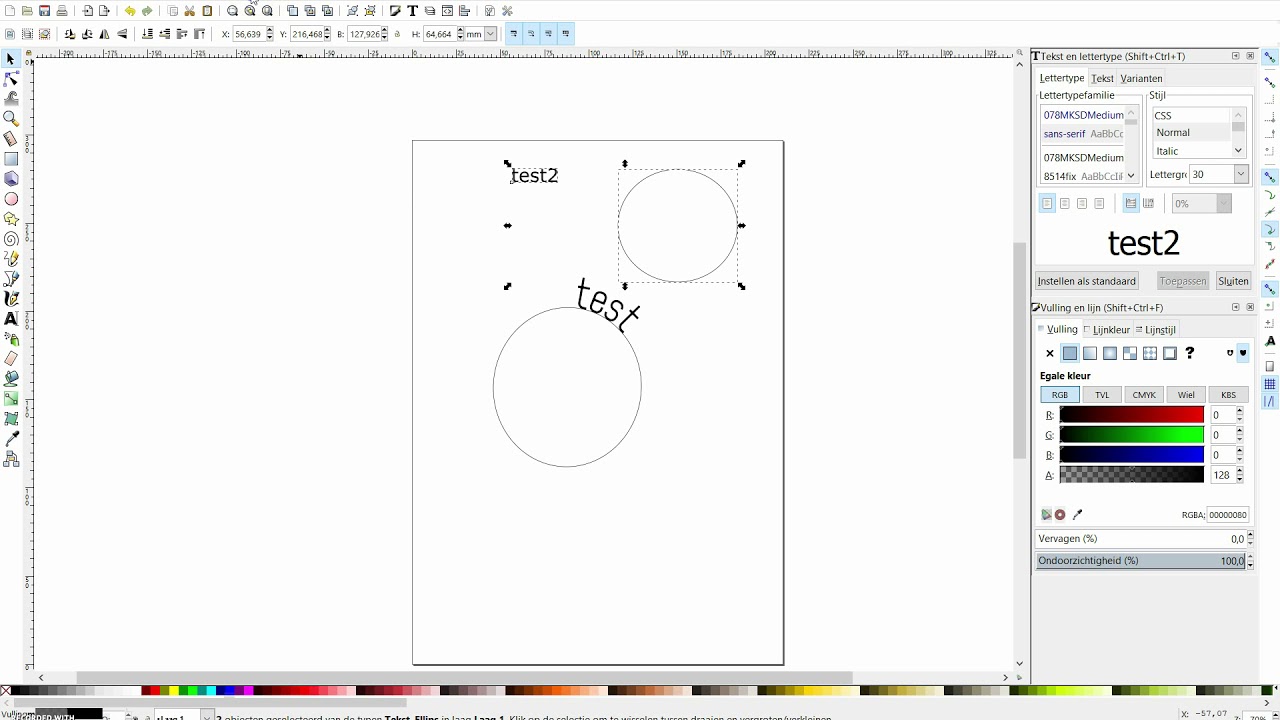Select the pattern fill option
The image size is (1280, 720).
click(x=1150, y=353)
